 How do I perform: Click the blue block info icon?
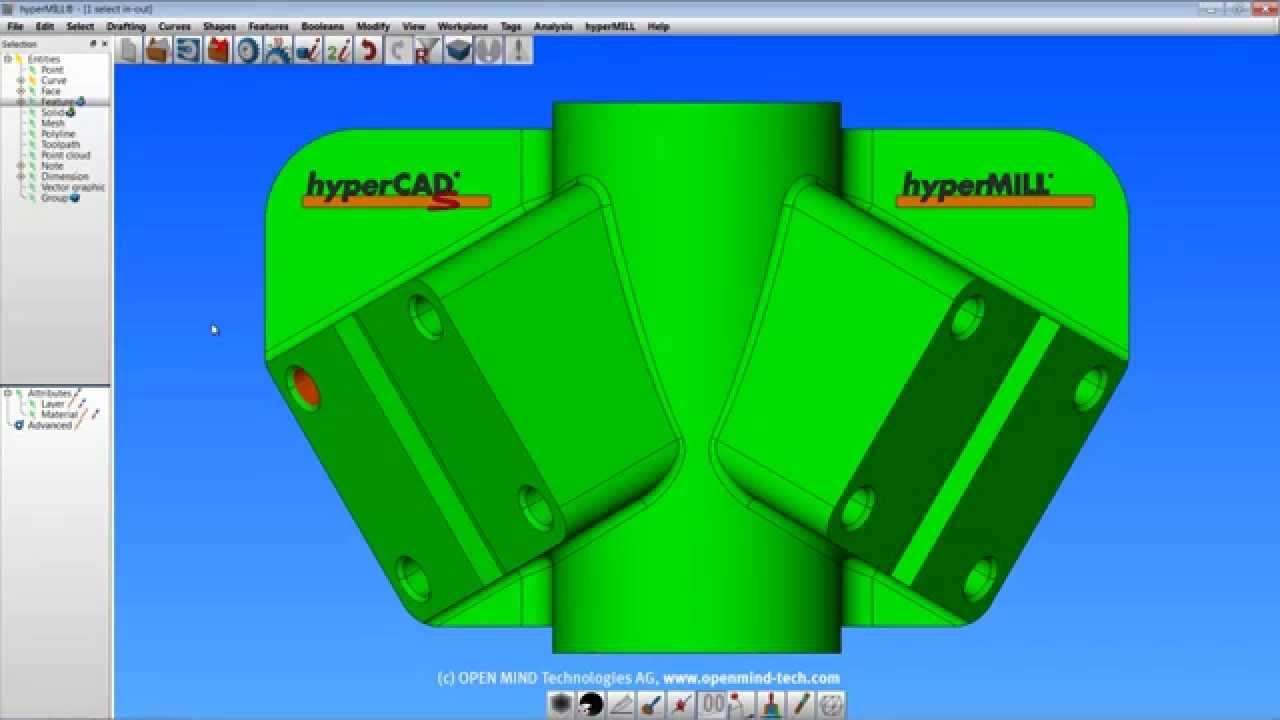pyautogui.click(x=307, y=50)
